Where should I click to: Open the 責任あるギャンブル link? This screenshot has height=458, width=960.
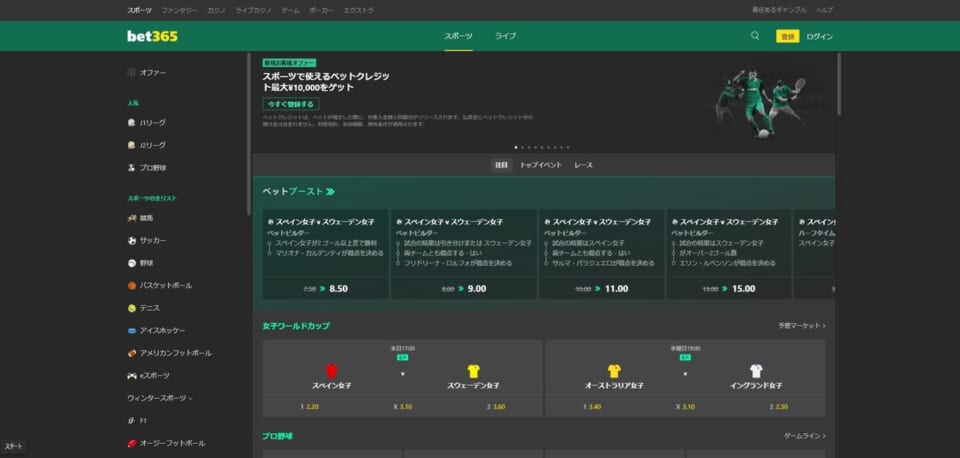[x=779, y=10]
